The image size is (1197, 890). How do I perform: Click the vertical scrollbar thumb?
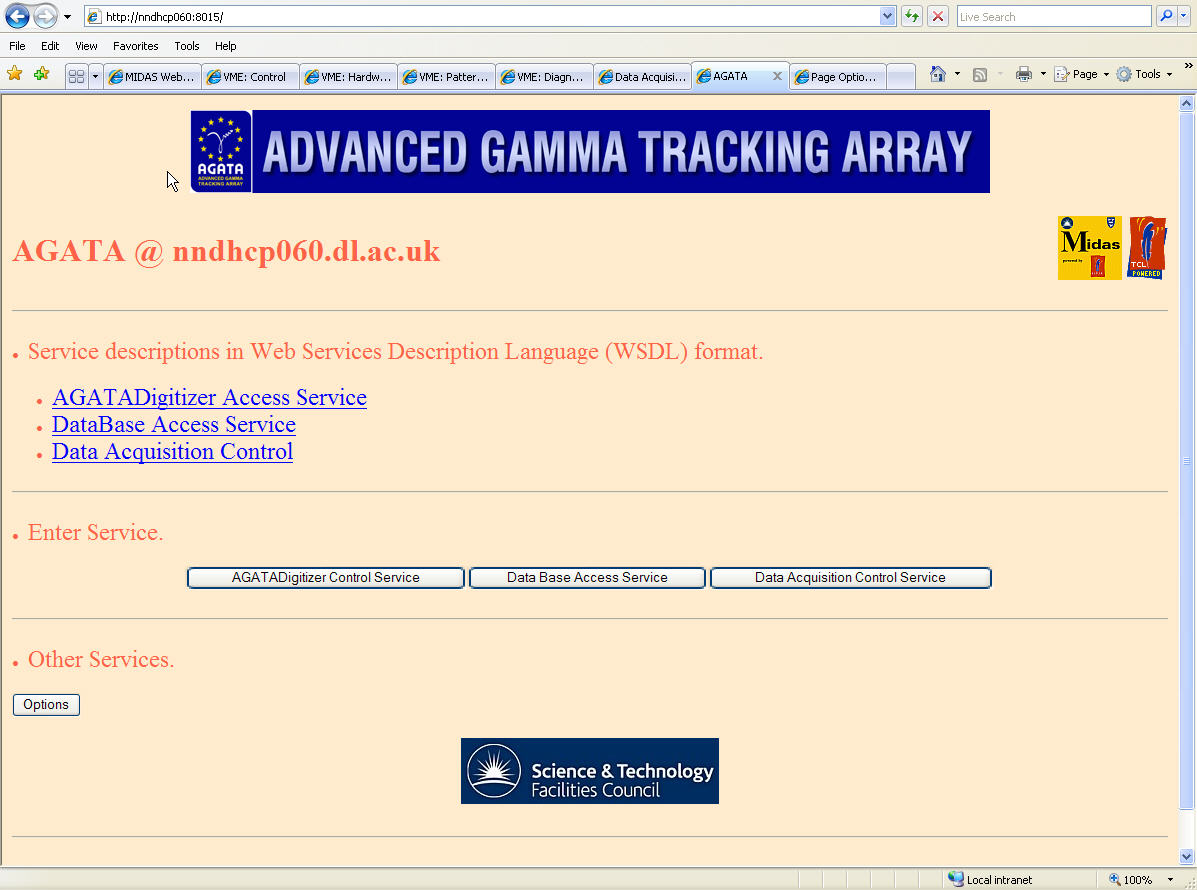1186,460
